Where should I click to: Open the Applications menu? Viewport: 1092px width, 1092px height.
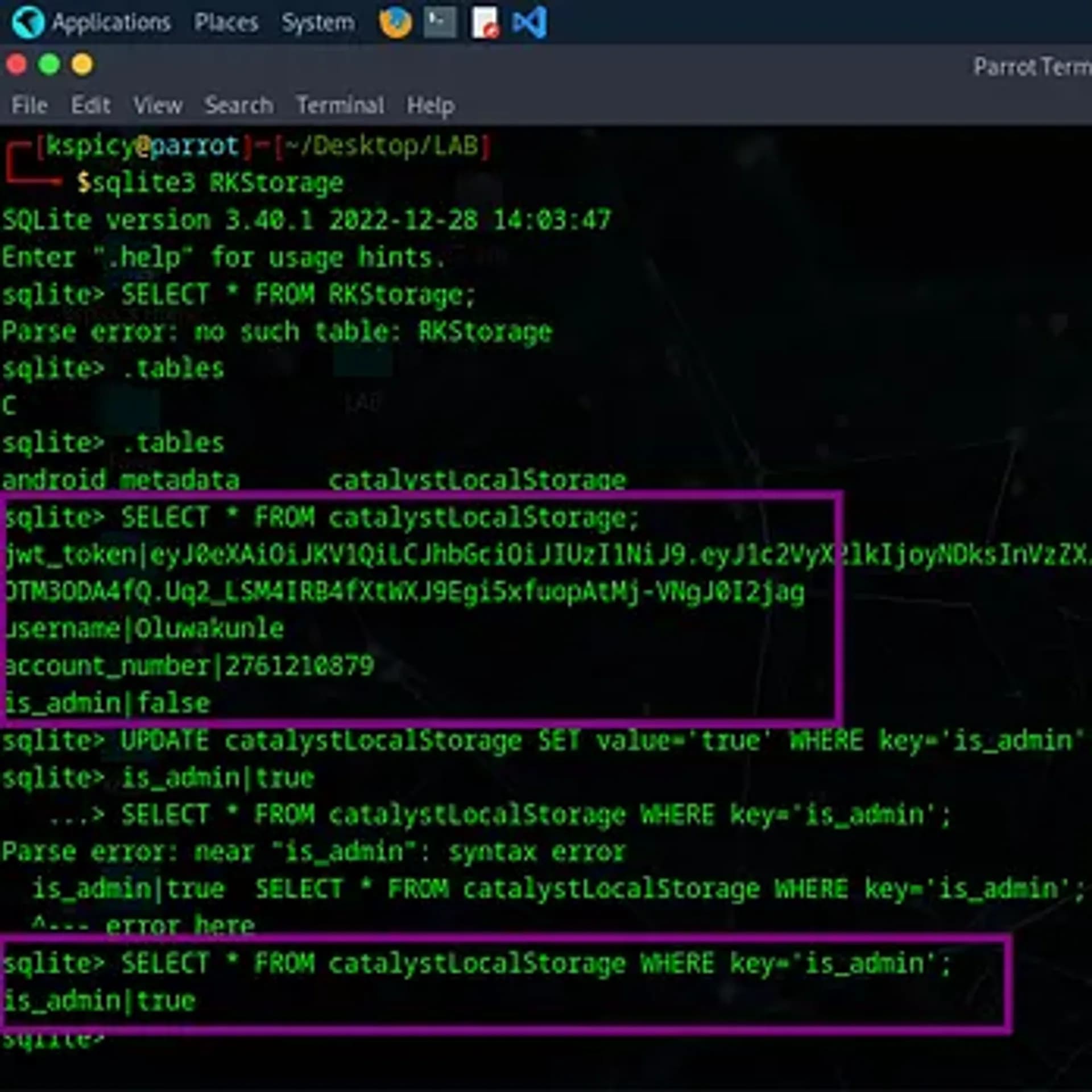pos(111,23)
